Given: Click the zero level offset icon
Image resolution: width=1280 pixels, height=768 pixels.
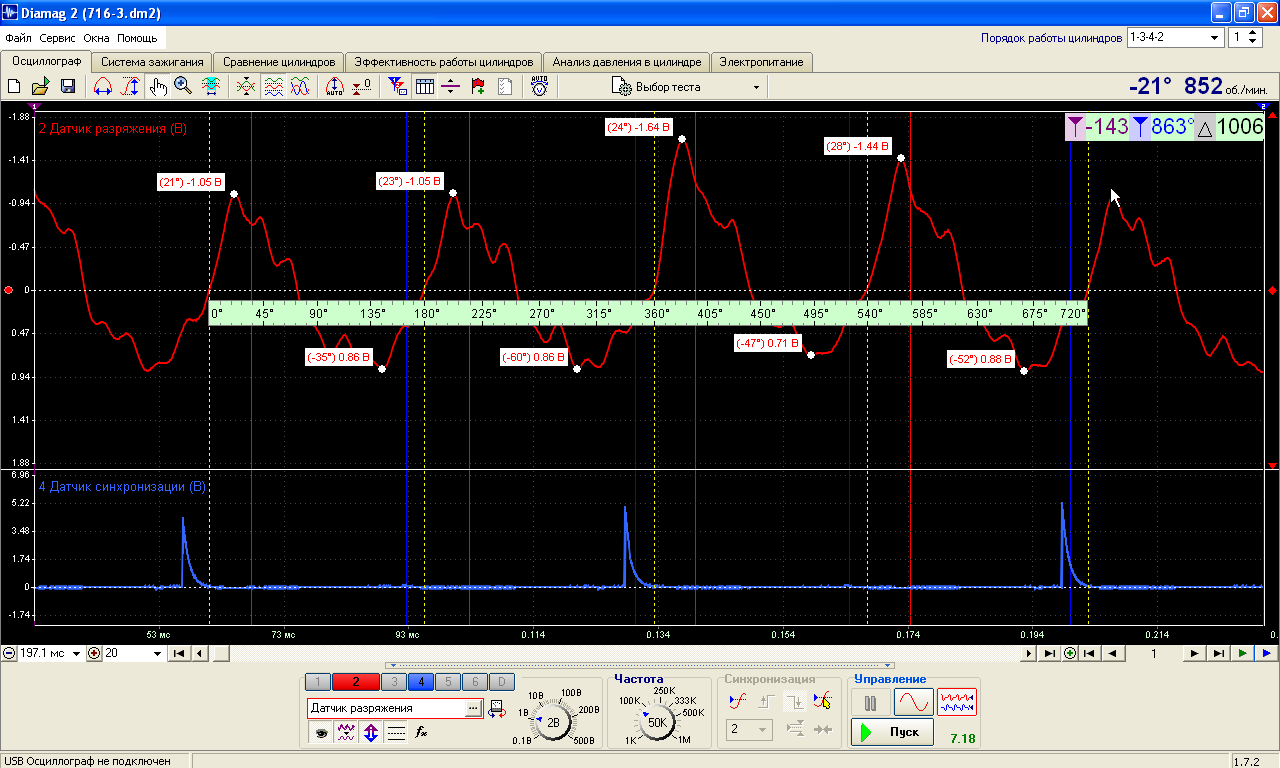Looking at the screenshot, I should [363, 87].
